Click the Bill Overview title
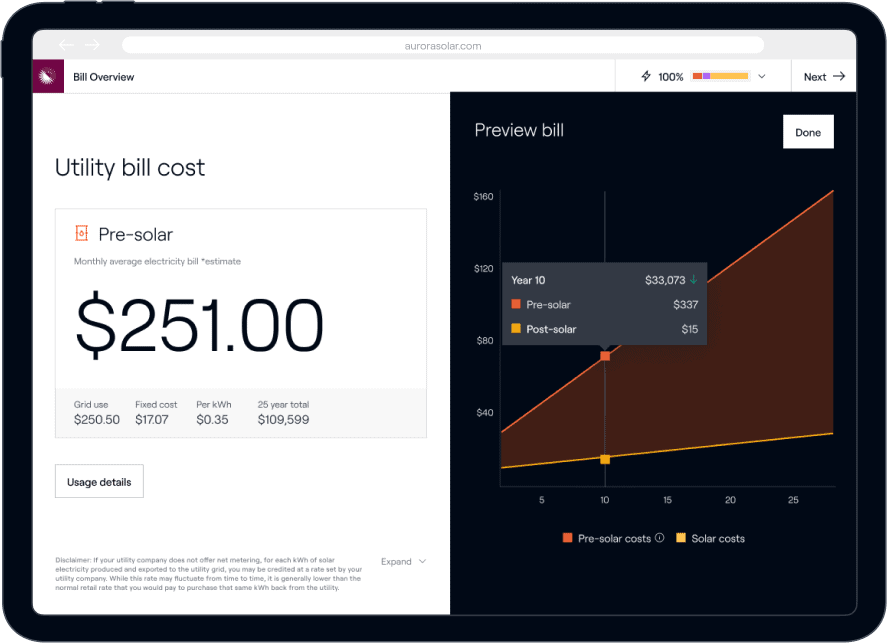 tap(104, 77)
